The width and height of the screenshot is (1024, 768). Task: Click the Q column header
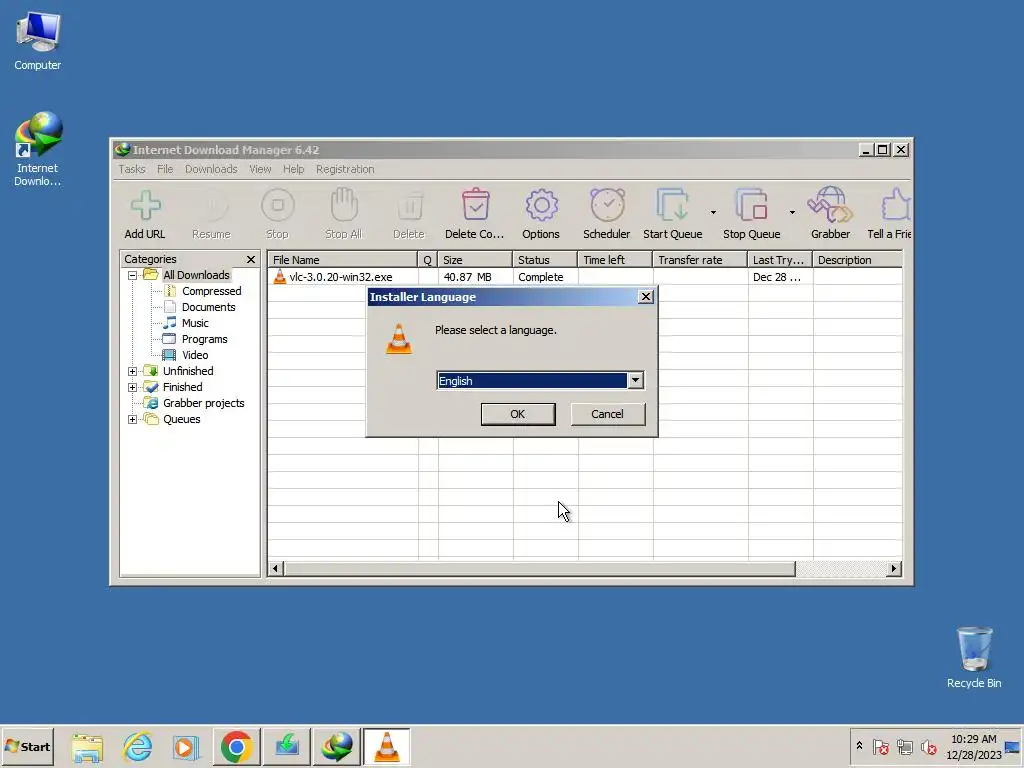(428, 260)
